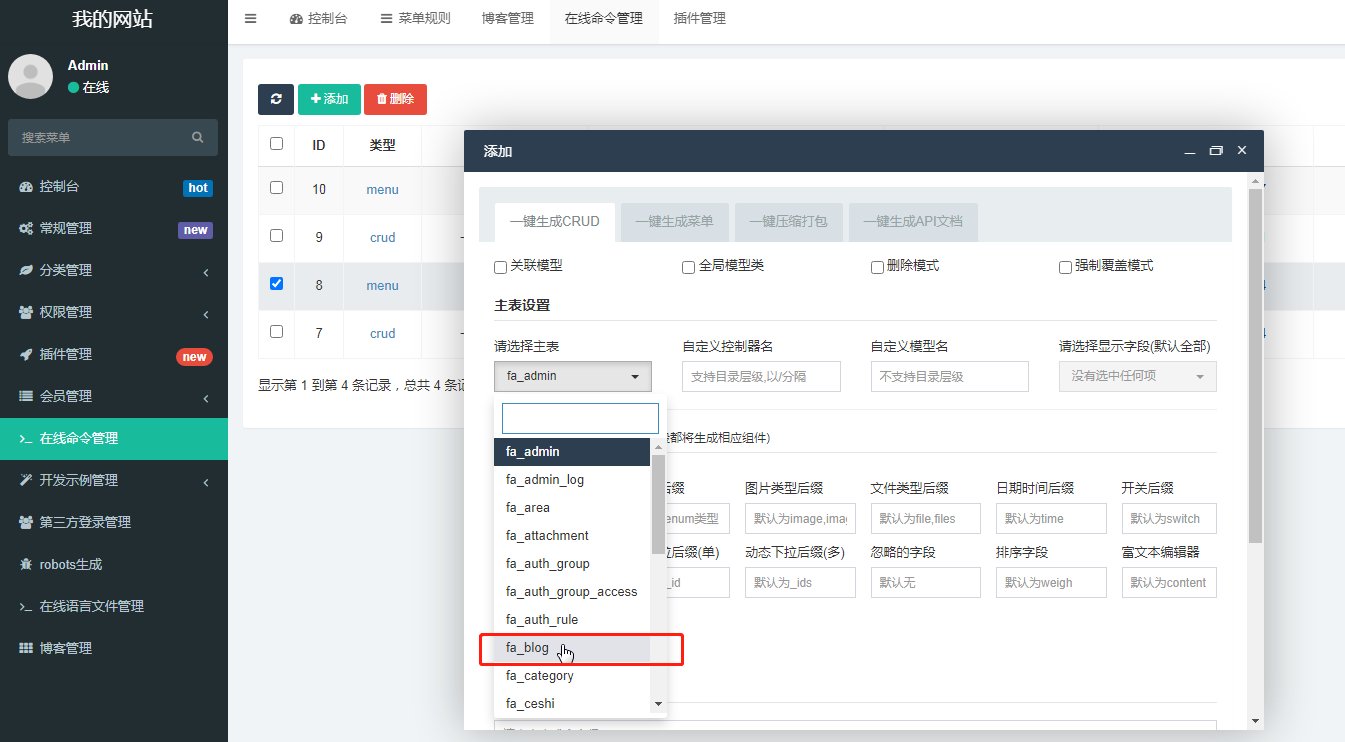Uncheck the selected checkbox for row ID 8
The height and width of the screenshot is (742, 1345).
[276, 284]
